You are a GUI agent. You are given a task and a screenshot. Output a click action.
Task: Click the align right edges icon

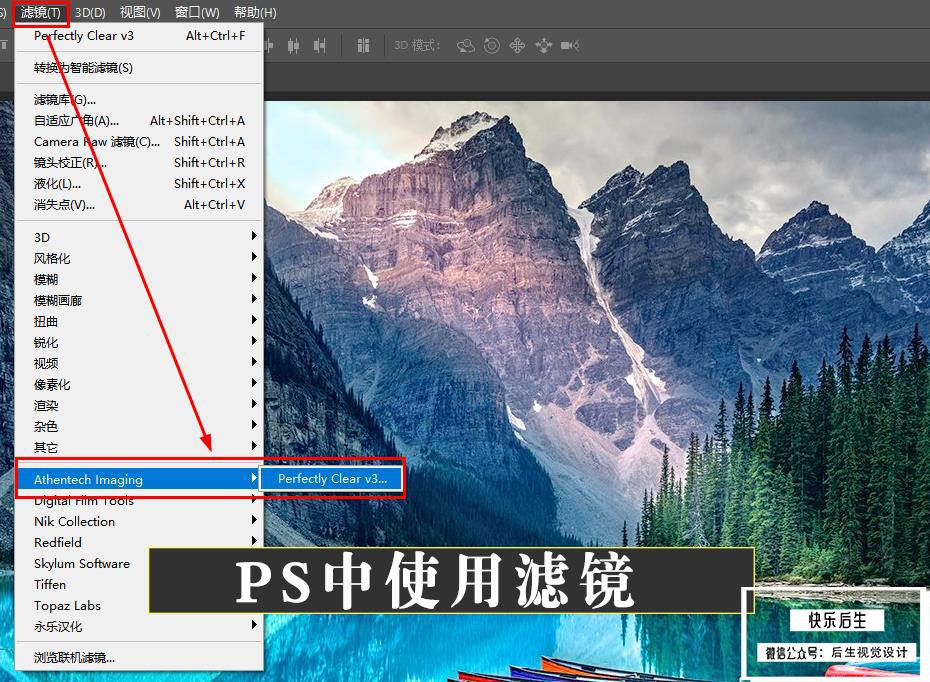click(x=320, y=46)
